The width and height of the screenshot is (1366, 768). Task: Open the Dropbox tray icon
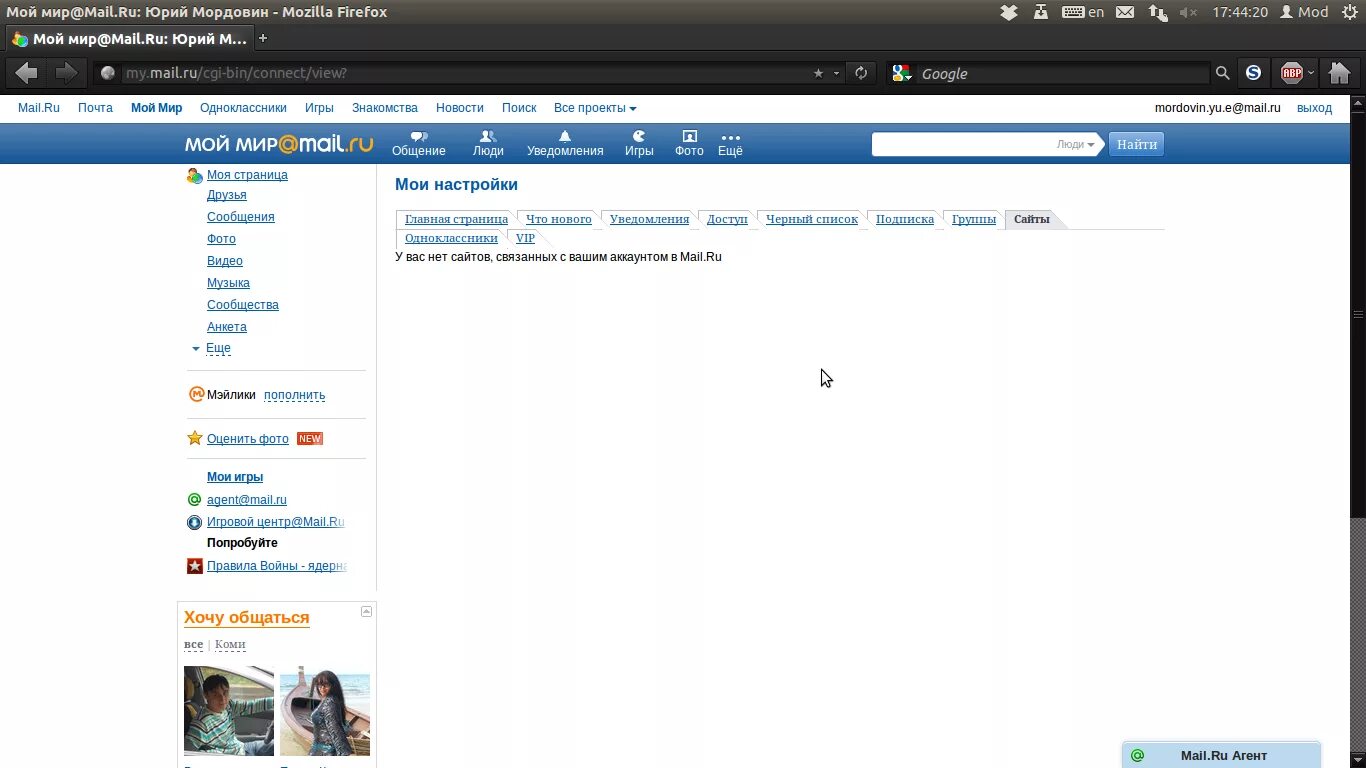tap(1009, 12)
